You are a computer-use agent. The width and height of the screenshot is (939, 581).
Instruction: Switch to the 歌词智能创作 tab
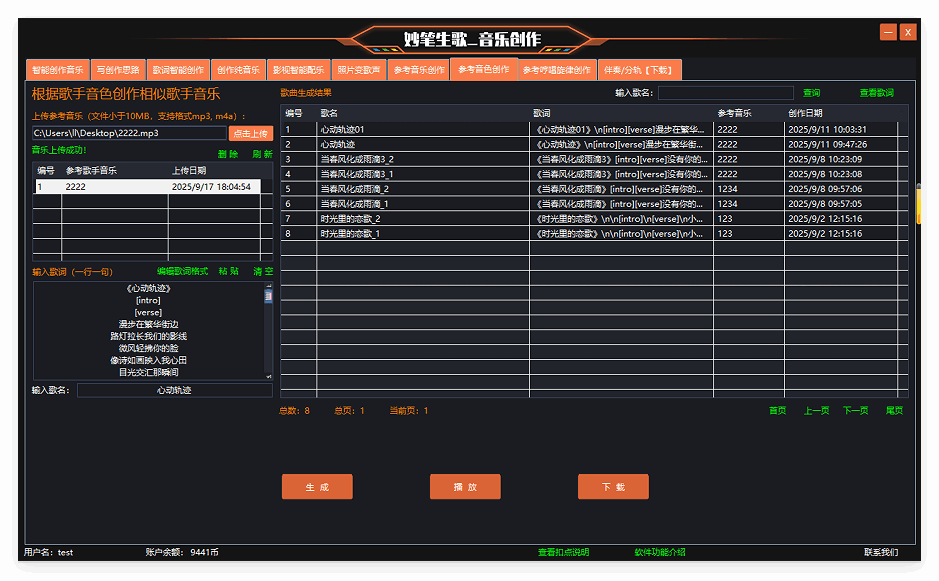pos(178,70)
